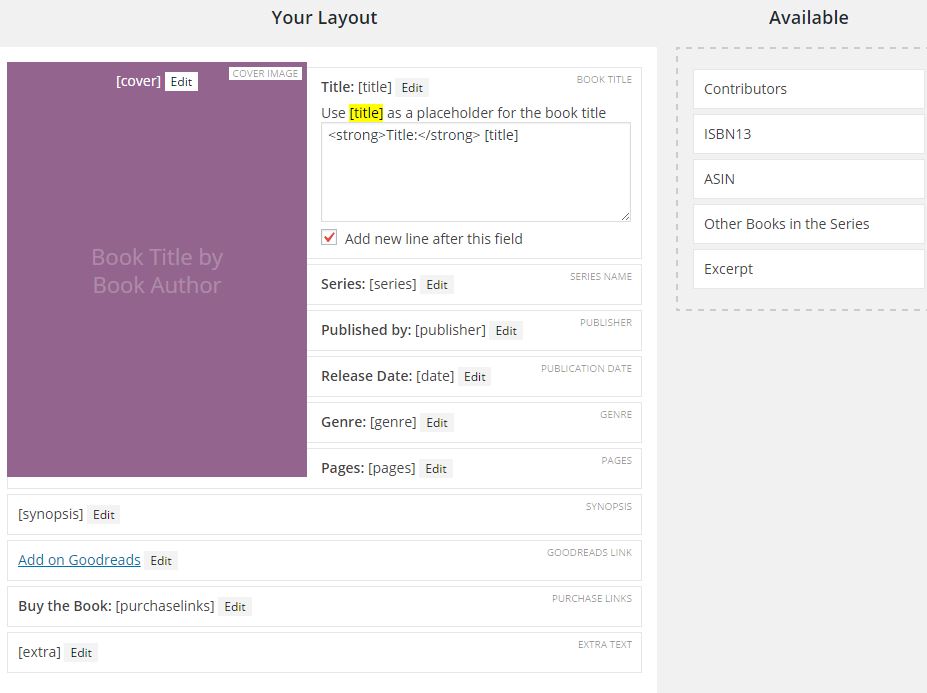Click the Edit button next to [cover]
927x693 pixels.
[x=181, y=82]
